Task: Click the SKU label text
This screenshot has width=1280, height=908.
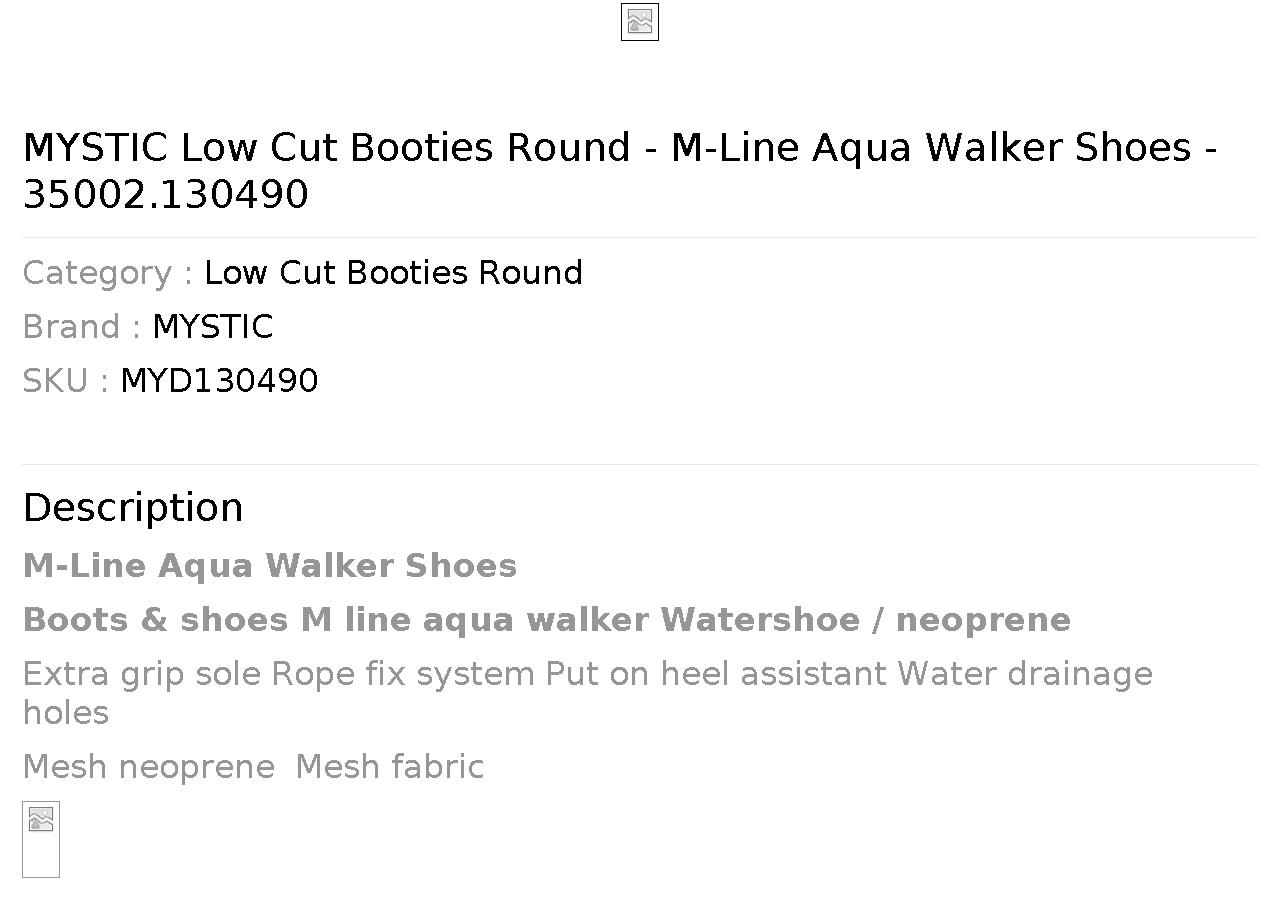Action: coord(65,381)
